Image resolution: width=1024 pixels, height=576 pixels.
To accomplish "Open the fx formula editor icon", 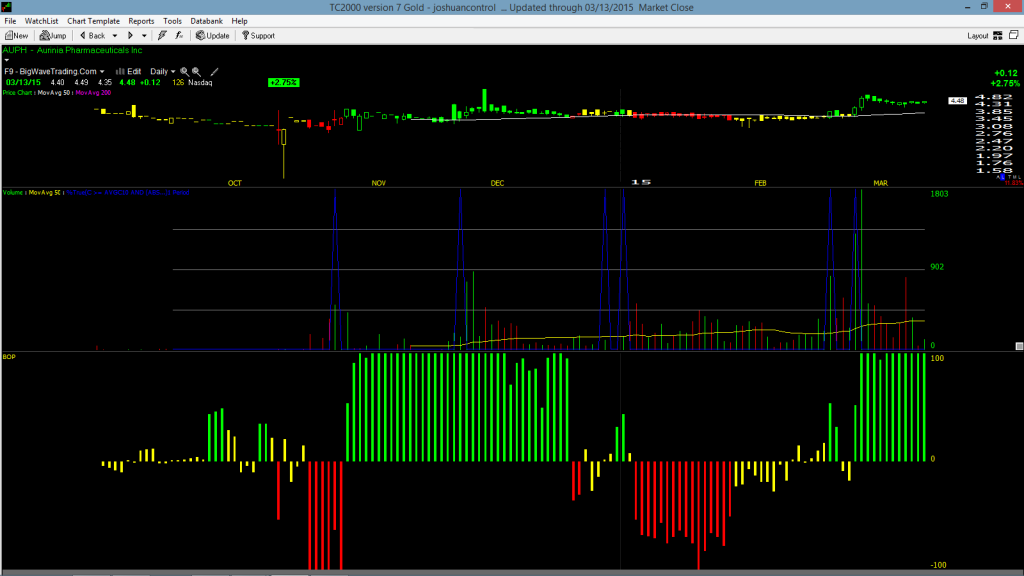I will pos(179,35).
